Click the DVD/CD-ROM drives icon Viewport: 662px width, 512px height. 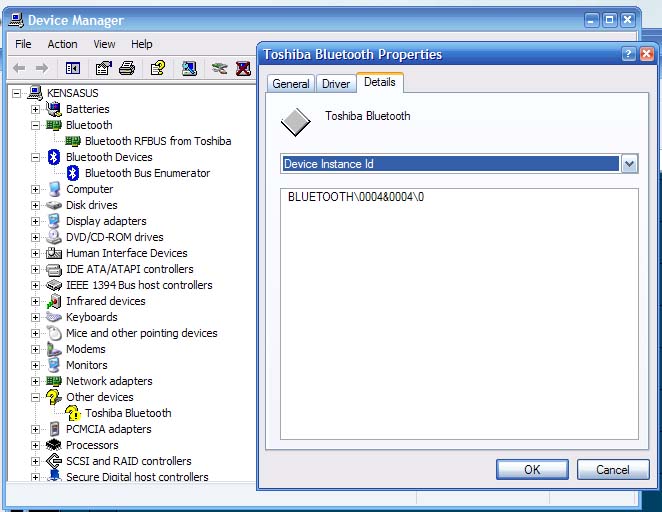pyautogui.click(x=54, y=237)
